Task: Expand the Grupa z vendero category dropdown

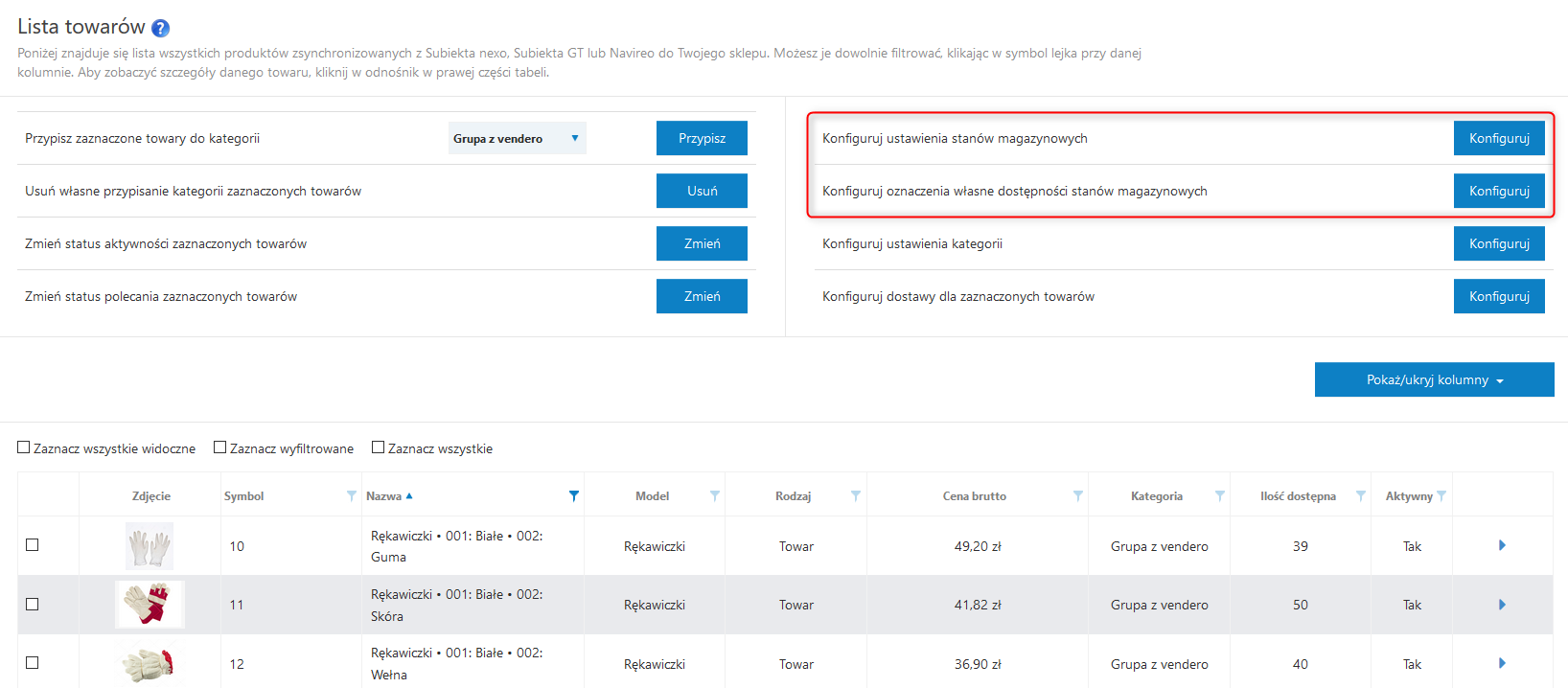Action: 517,139
